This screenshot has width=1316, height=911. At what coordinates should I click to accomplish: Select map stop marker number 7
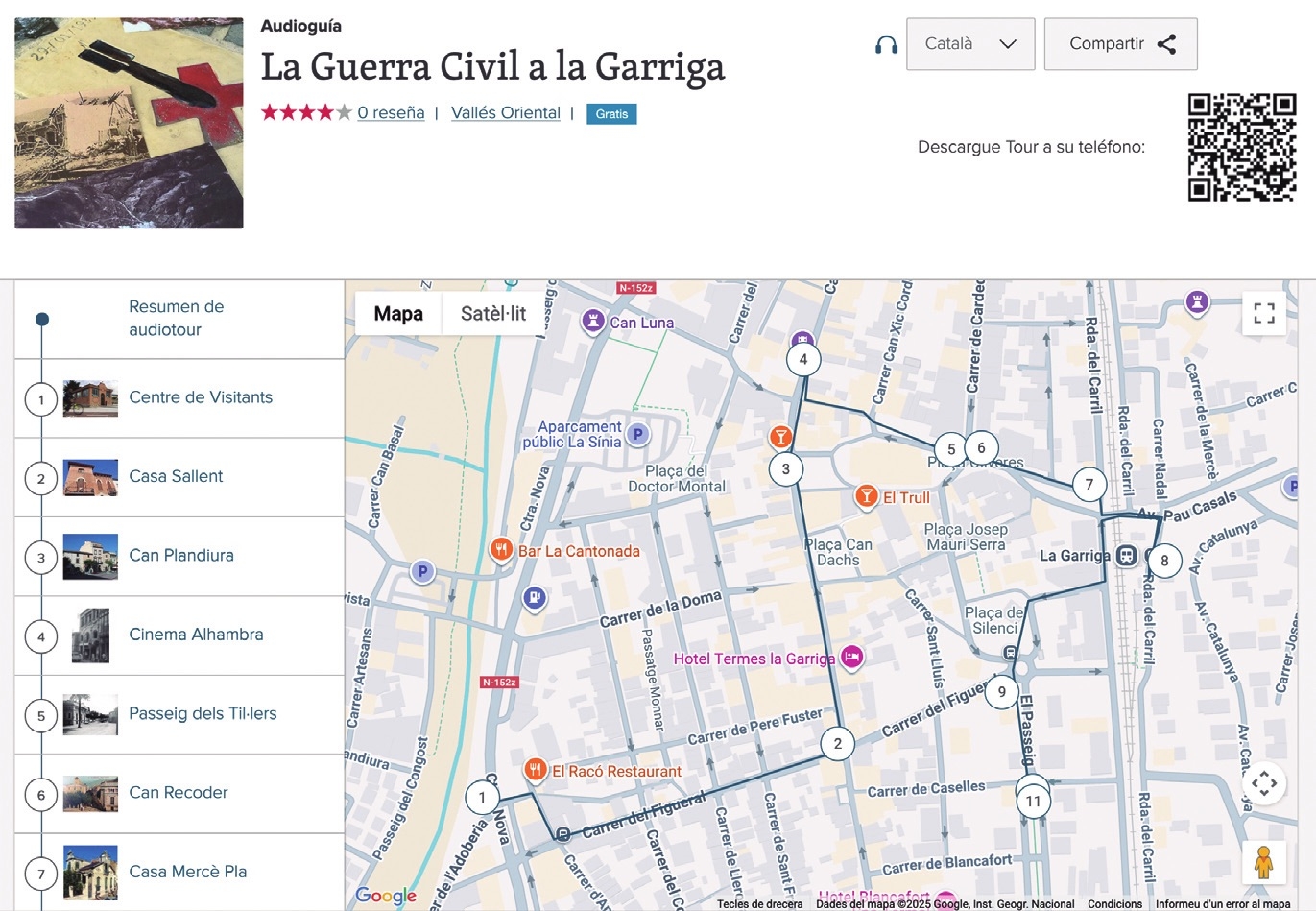[x=1089, y=485]
